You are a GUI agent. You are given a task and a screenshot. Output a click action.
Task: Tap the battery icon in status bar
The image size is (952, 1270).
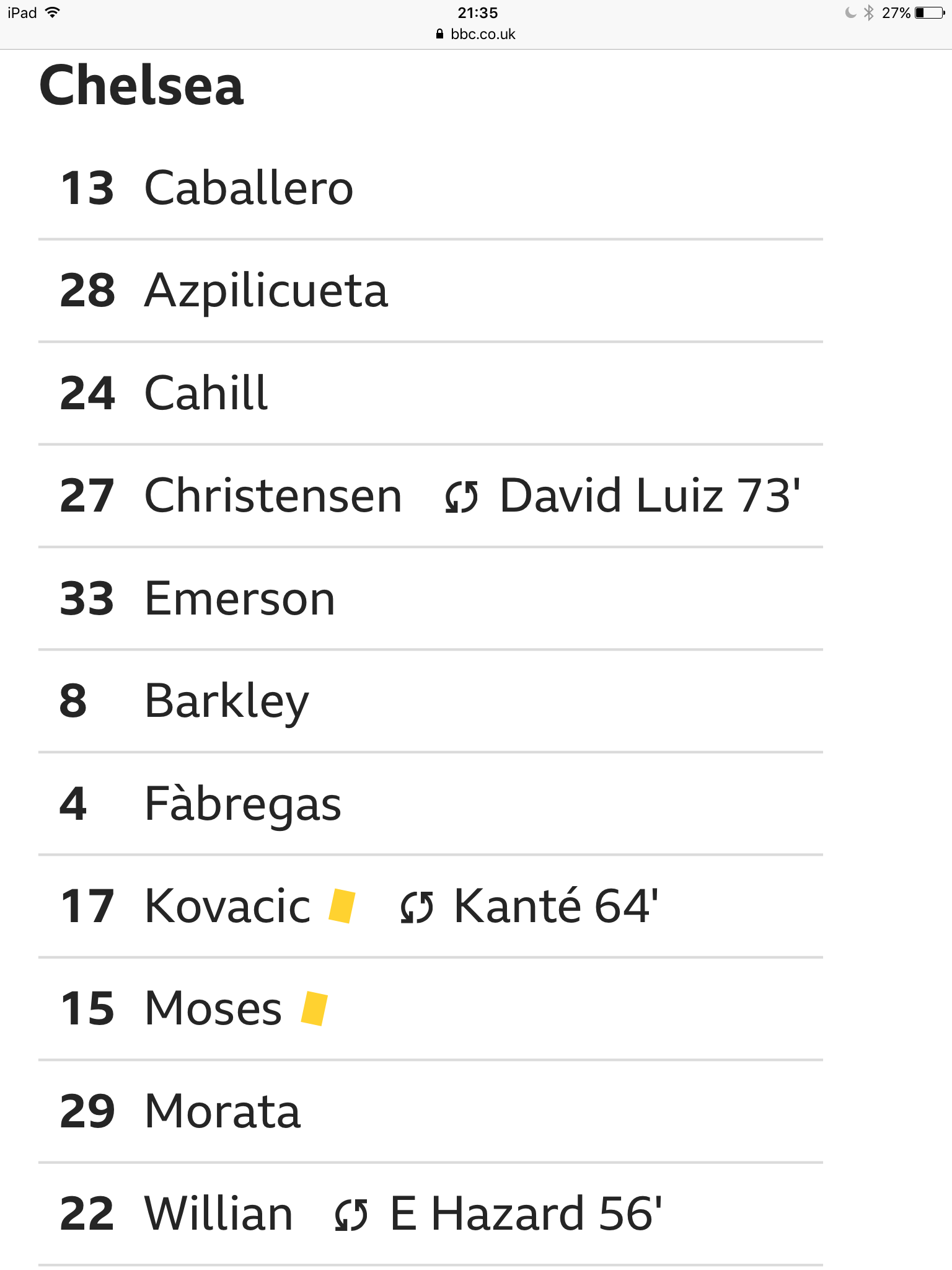click(x=930, y=13)
